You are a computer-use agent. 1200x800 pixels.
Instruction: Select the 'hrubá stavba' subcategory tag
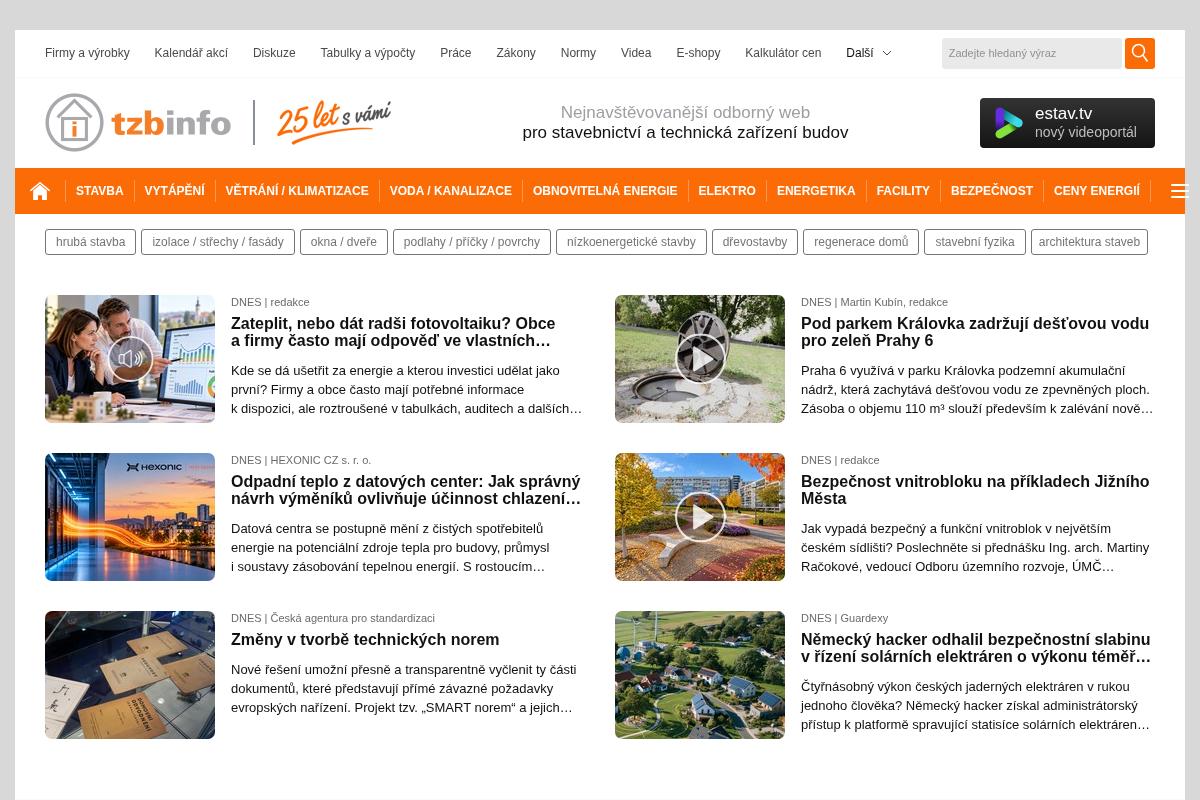coord(90,242)
